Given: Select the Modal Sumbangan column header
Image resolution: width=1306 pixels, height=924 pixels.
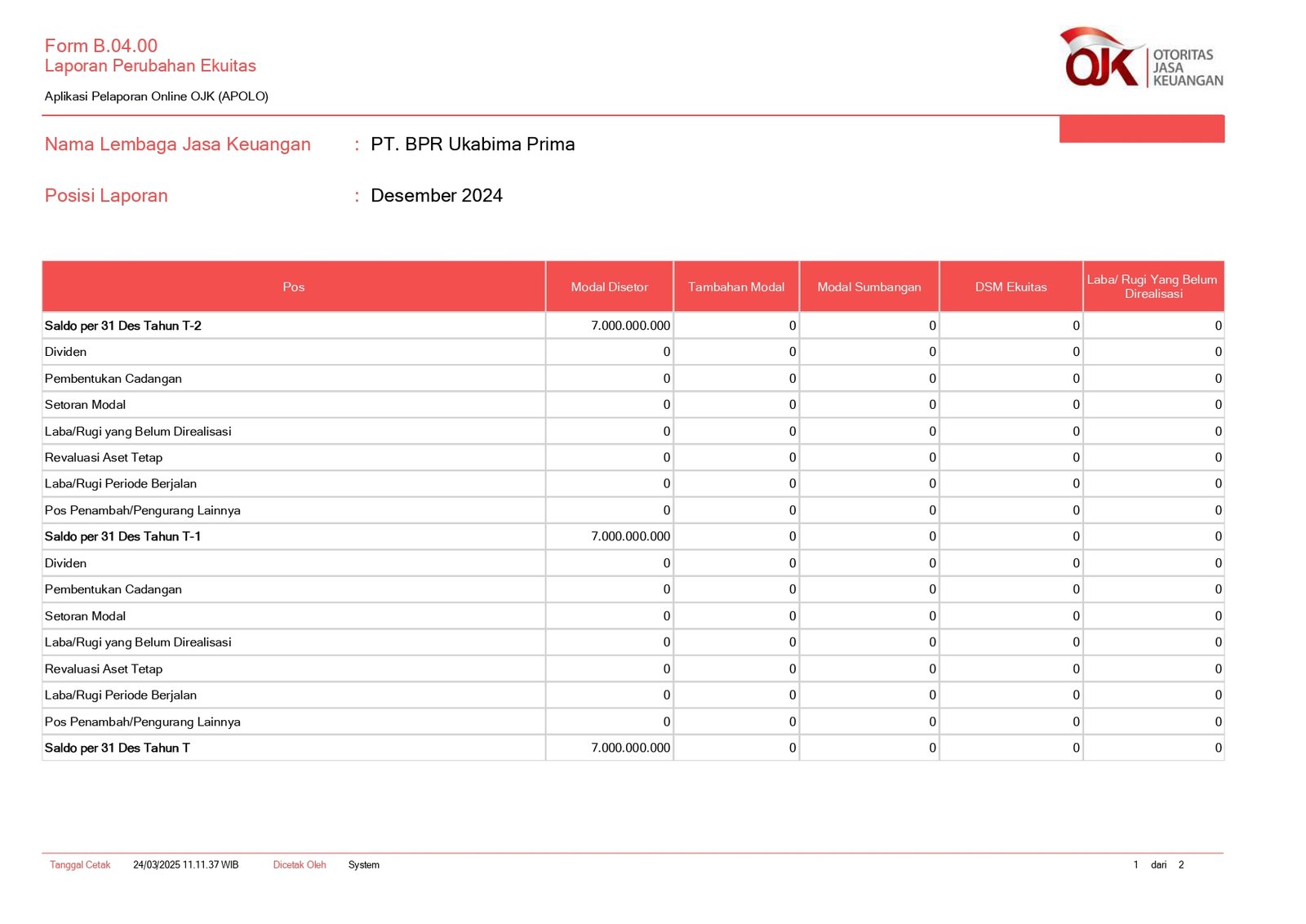Looking at the screenshot, I should (868, 287).
